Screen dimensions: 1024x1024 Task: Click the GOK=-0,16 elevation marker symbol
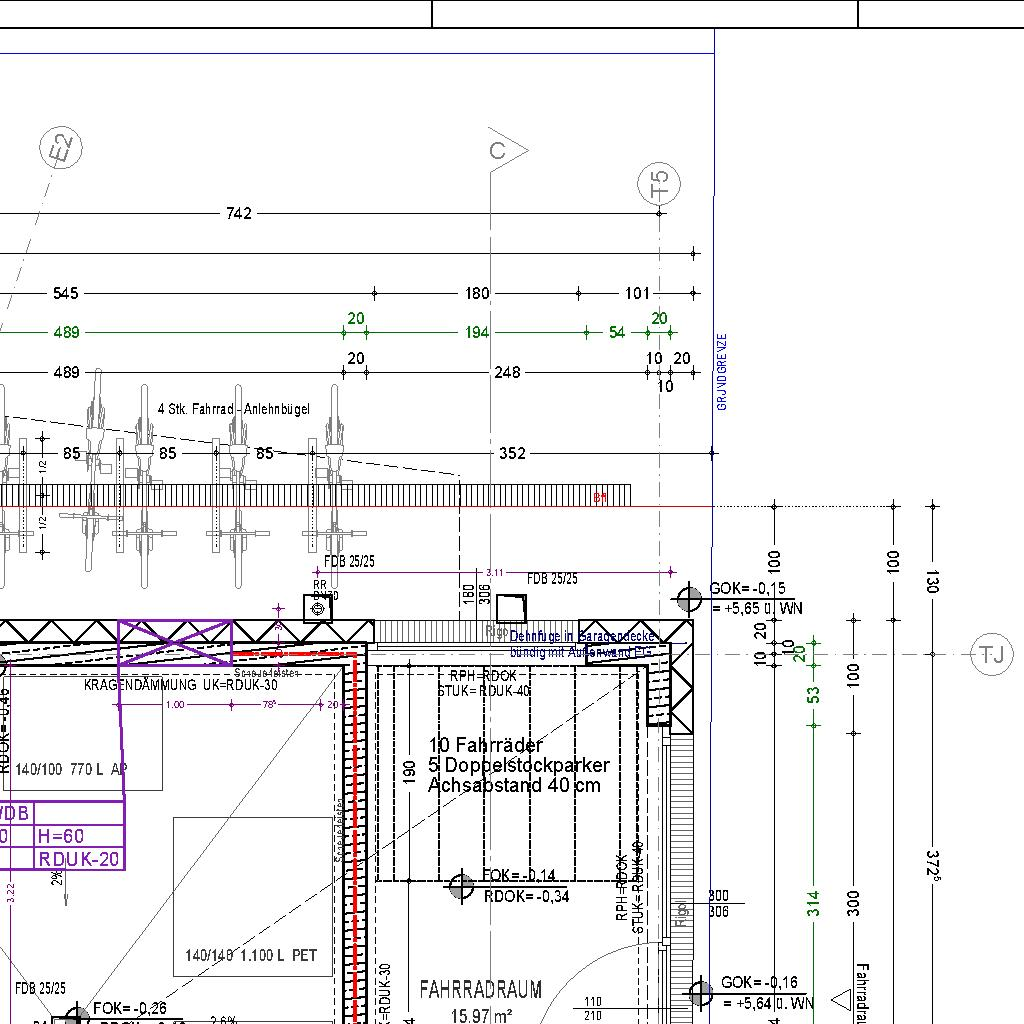(x=701, y=994)
